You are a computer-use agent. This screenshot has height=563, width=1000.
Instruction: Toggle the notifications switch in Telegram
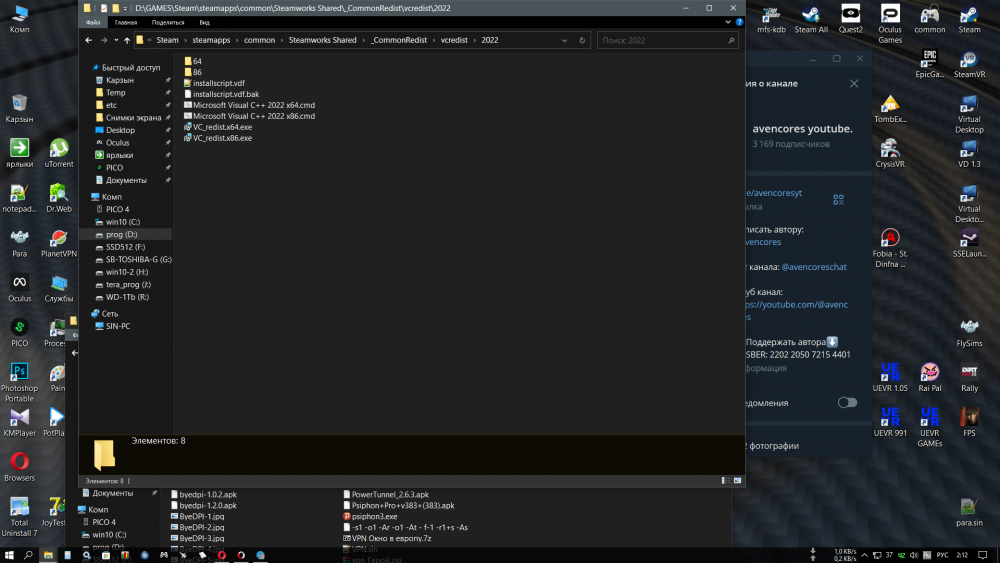coord(847,402)
